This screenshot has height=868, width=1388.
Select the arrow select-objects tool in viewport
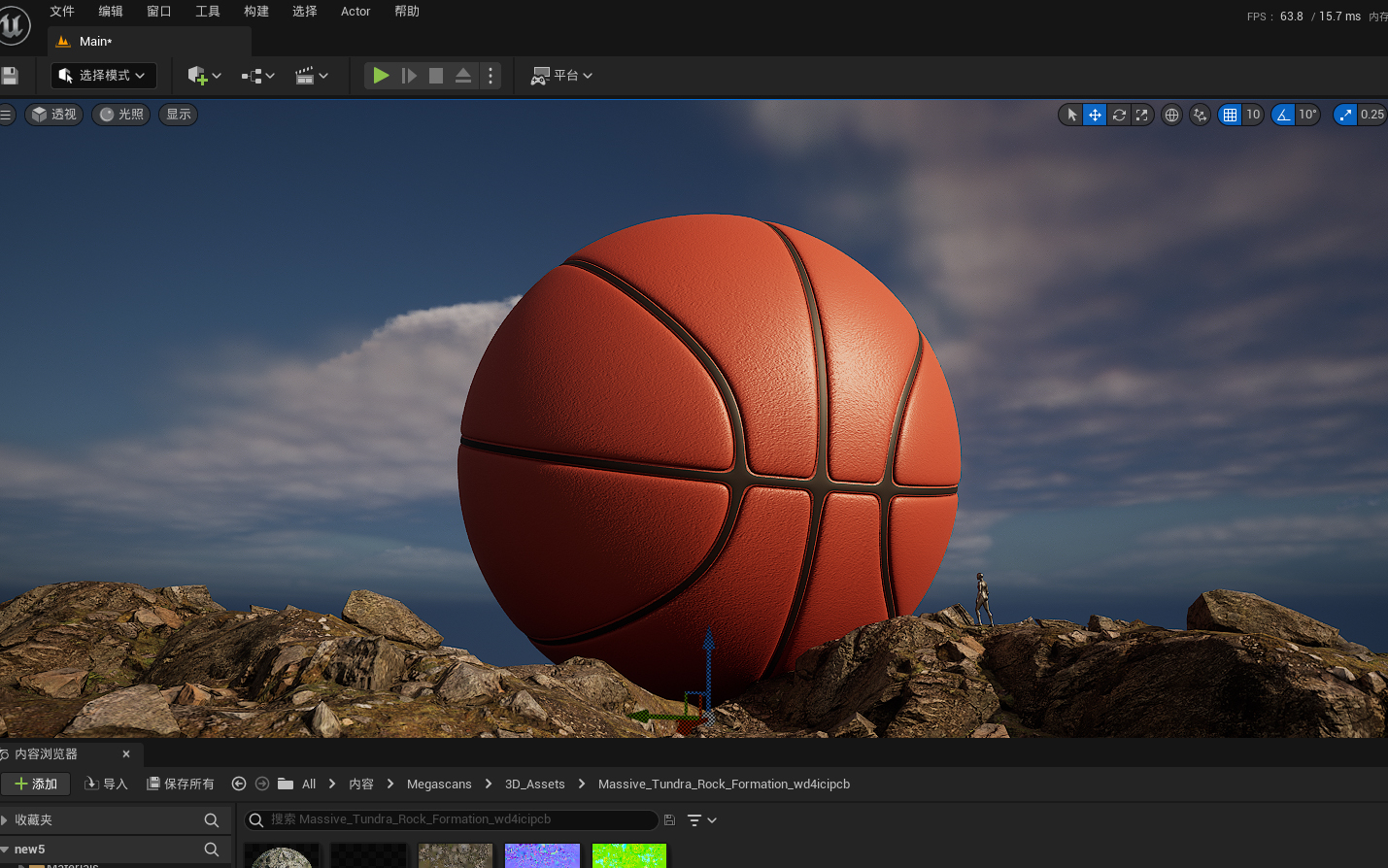click(x=1072, y=115)
